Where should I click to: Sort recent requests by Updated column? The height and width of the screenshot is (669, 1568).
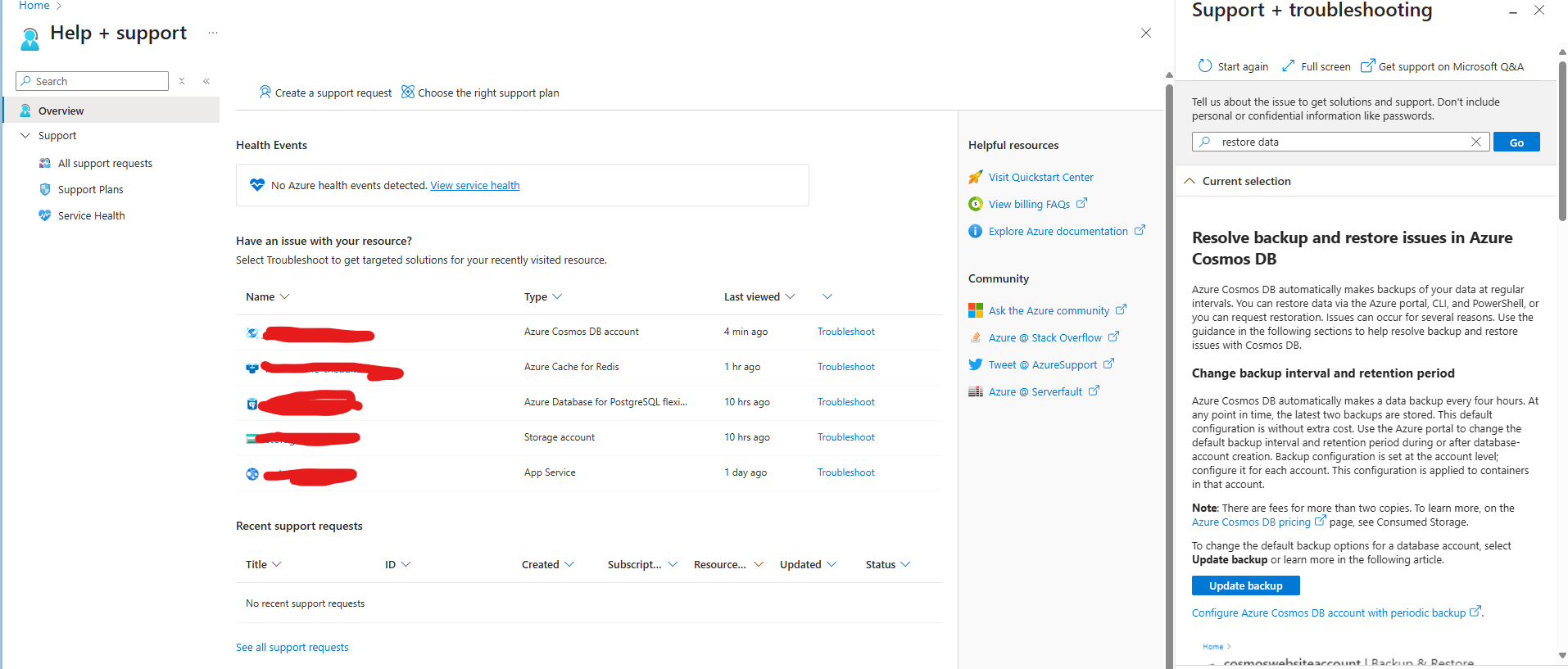(x=808, y=564)
